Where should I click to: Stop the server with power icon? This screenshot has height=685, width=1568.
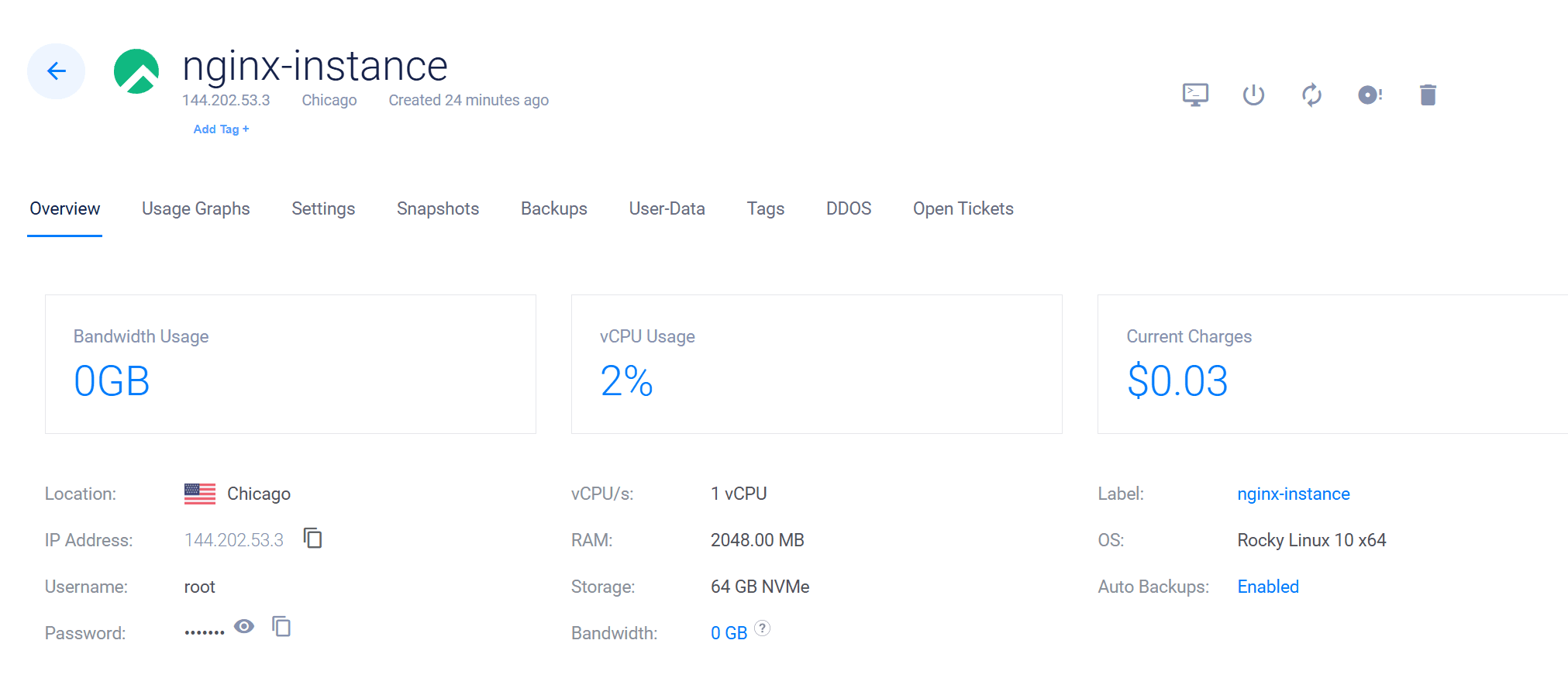[1253, 95]
